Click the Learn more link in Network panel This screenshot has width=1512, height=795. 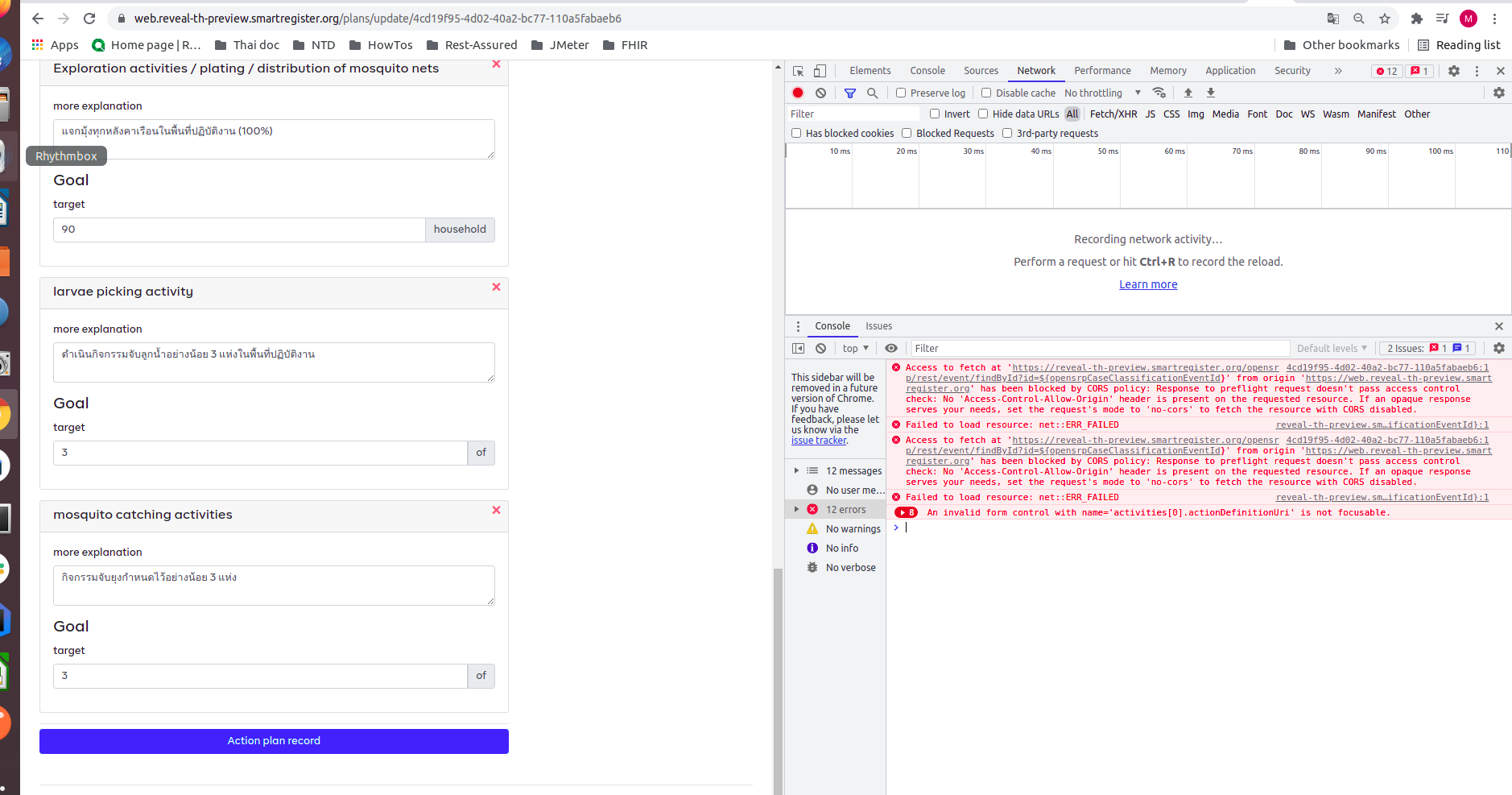pyautogui.click(x=1148, y=284)
